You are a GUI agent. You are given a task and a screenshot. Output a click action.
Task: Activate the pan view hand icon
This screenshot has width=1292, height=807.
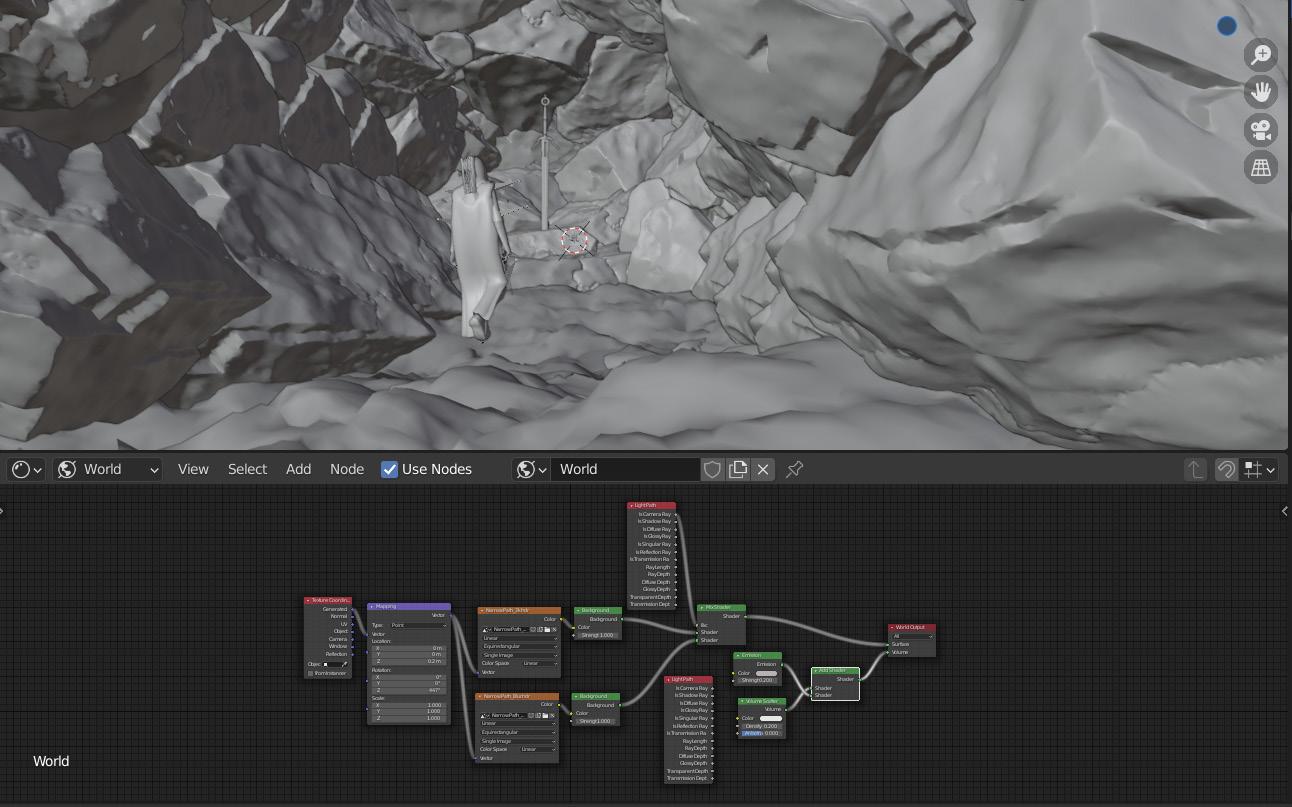[1261, 92]
